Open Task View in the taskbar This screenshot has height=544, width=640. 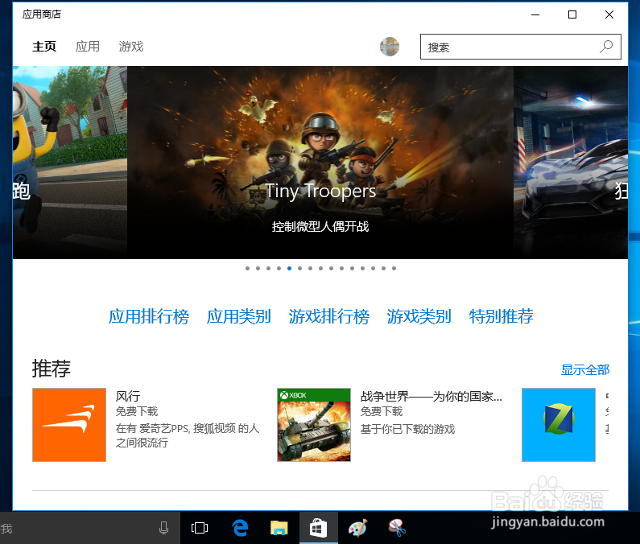[200, 528]
